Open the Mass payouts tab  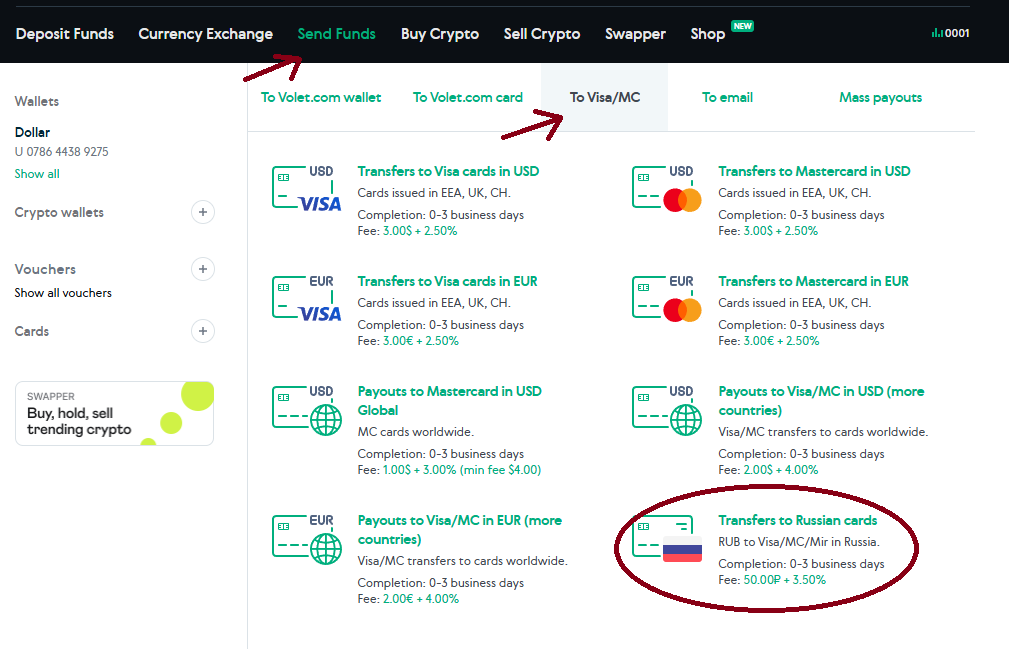pos(880,97)
